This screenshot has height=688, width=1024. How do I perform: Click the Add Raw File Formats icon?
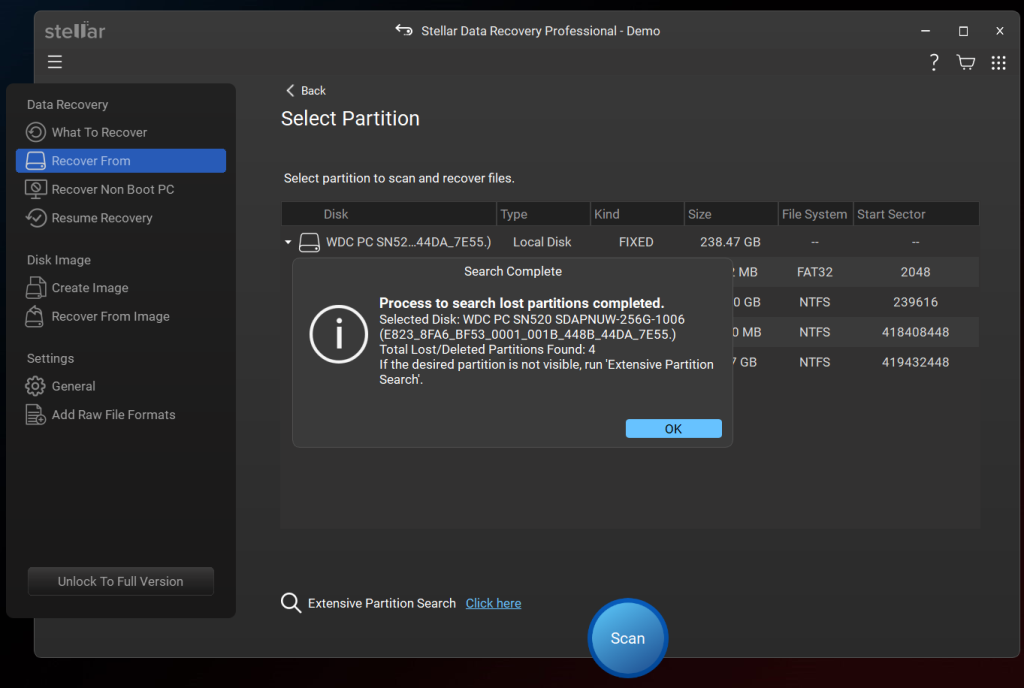35,415
